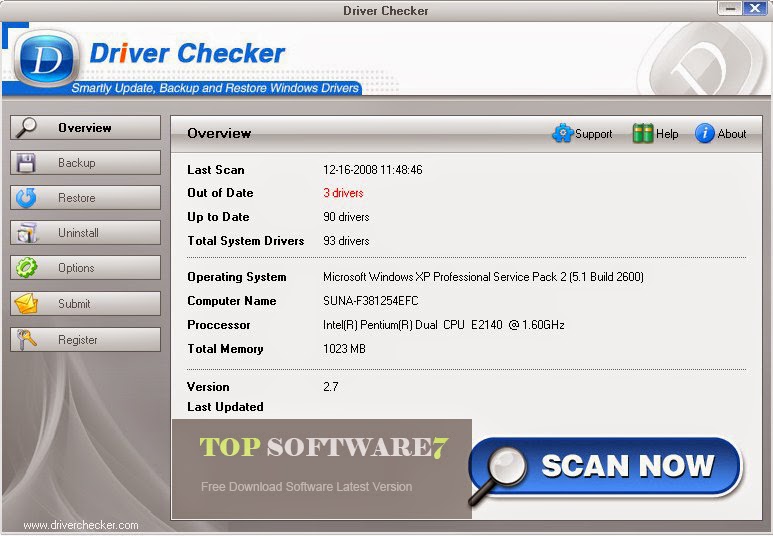This screenshot has width=773, height=536.
Task: Click the Support link text
Action: 594,134
